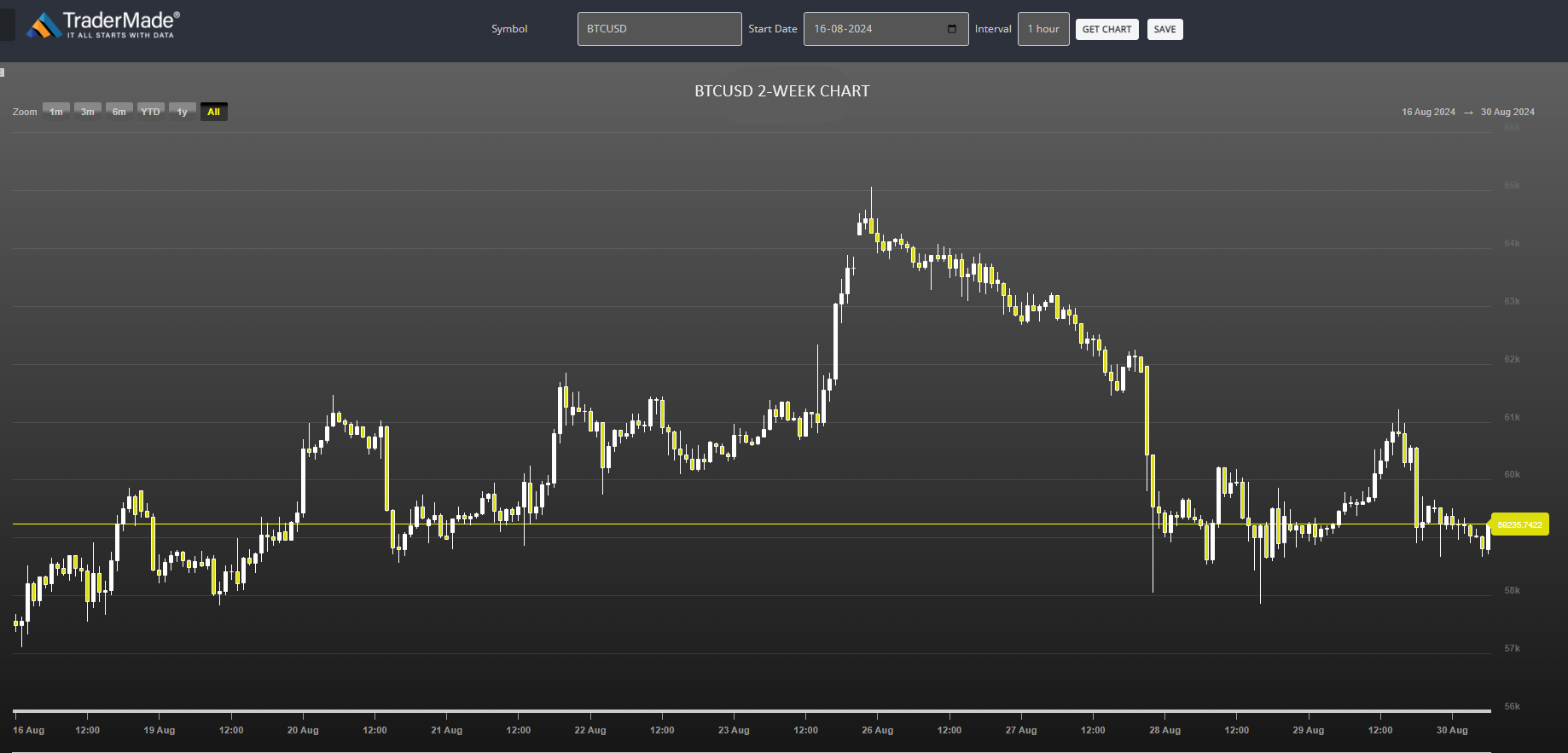The image size is (1568, 753).
Task: Click the 26 Aug date axis label
Action: coord(877,730)
